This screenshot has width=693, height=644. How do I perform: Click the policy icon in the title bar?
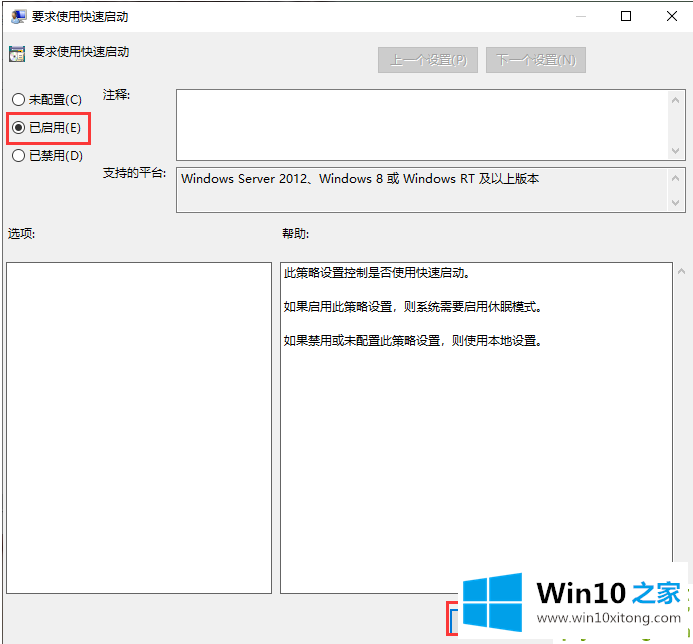coord(15,16)
